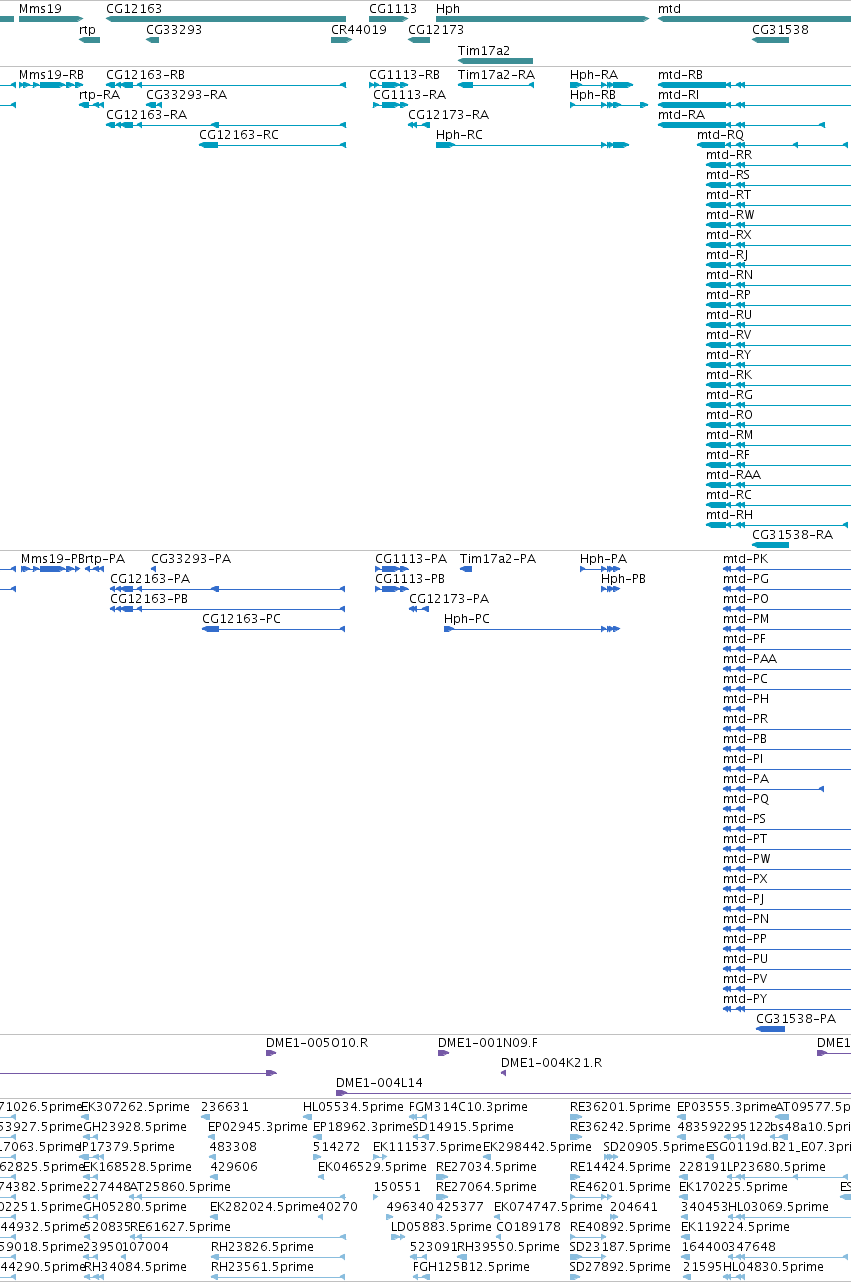Image resolution: width=851 pixels, height=1282 pixels.
Task: Select the CG31538 gene at top right
Action: [x=770, y=40]
